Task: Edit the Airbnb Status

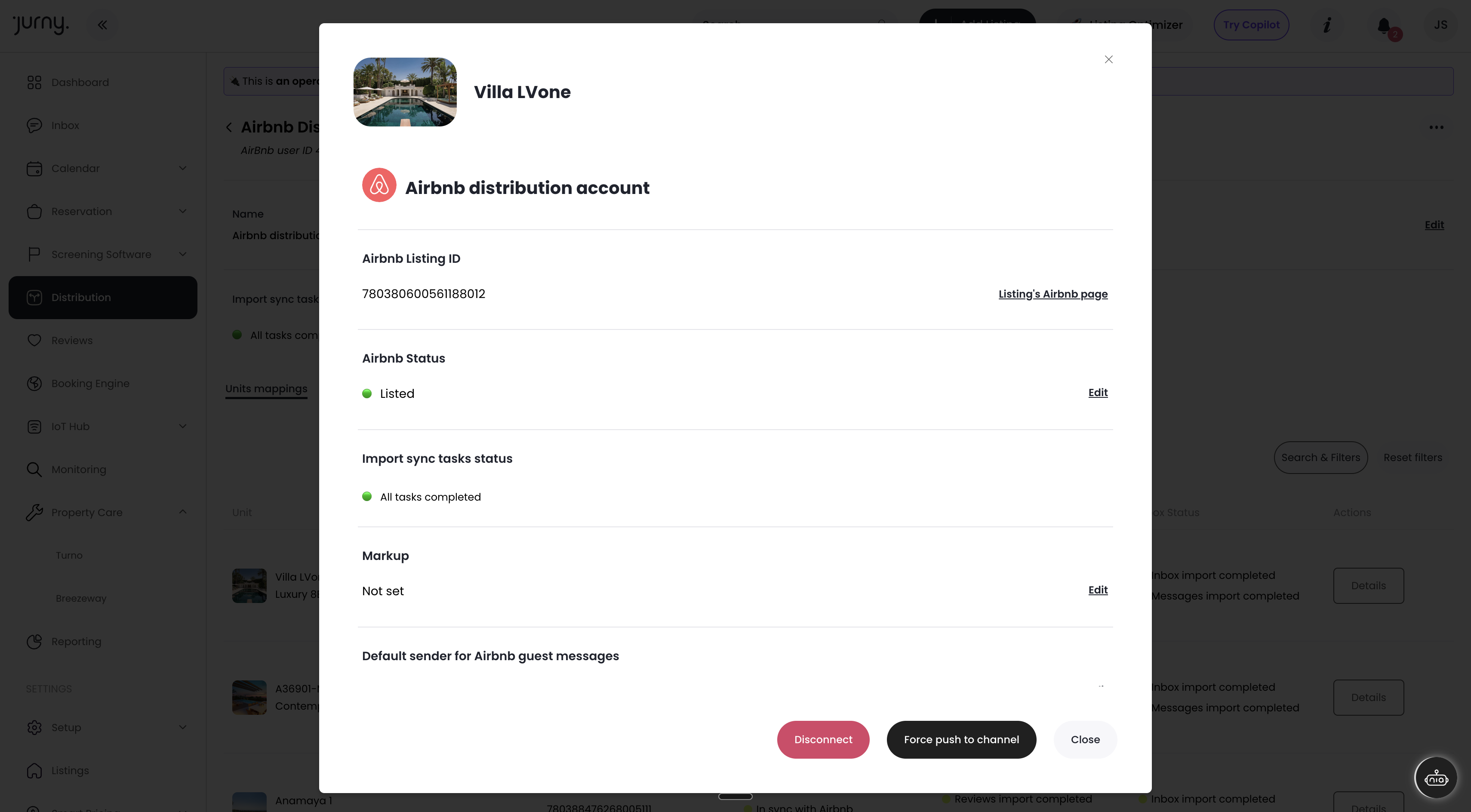Action: 1098,393
